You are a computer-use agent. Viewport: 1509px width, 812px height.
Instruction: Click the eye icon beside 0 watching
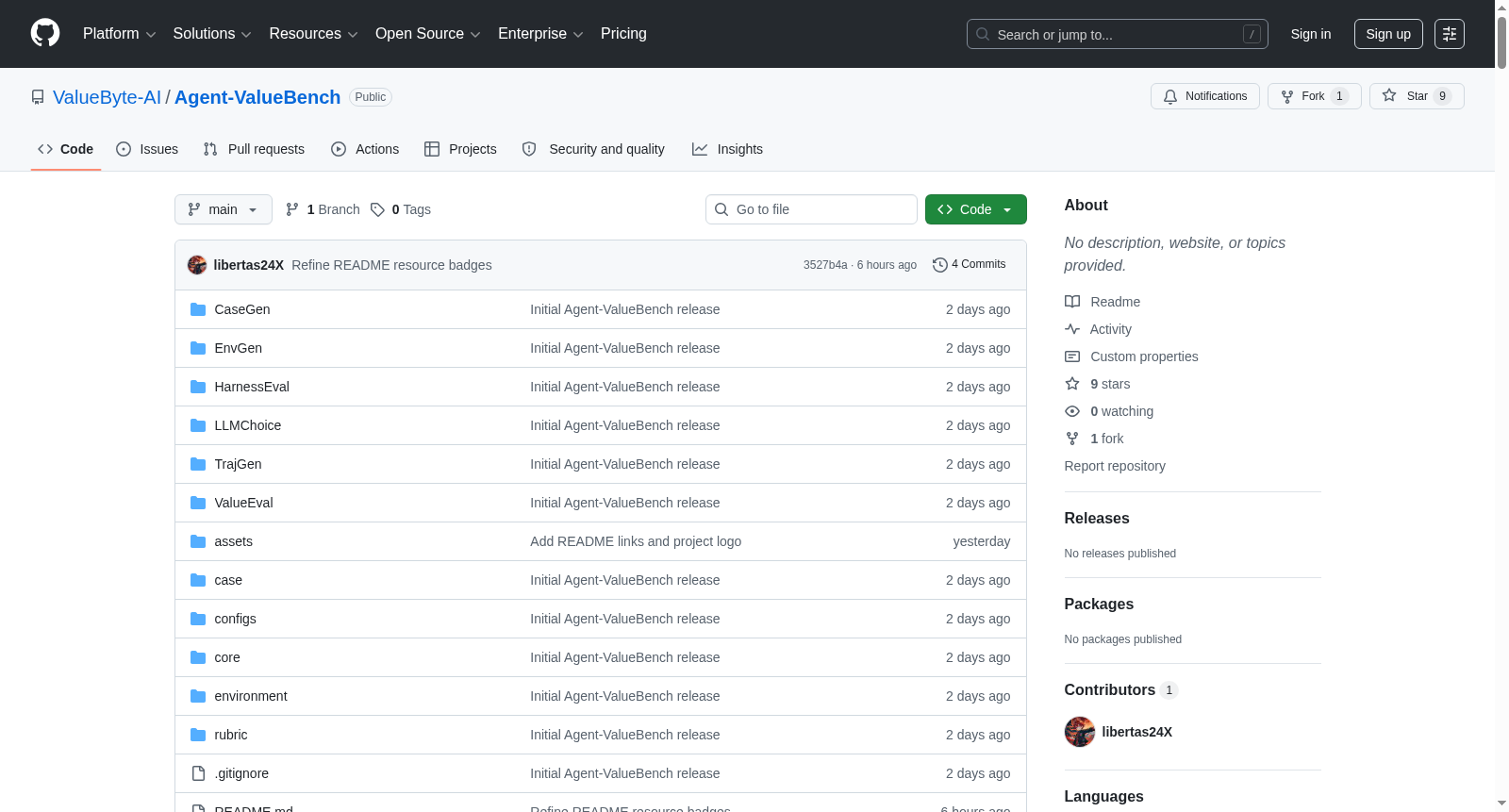[x=1072, y=411]
